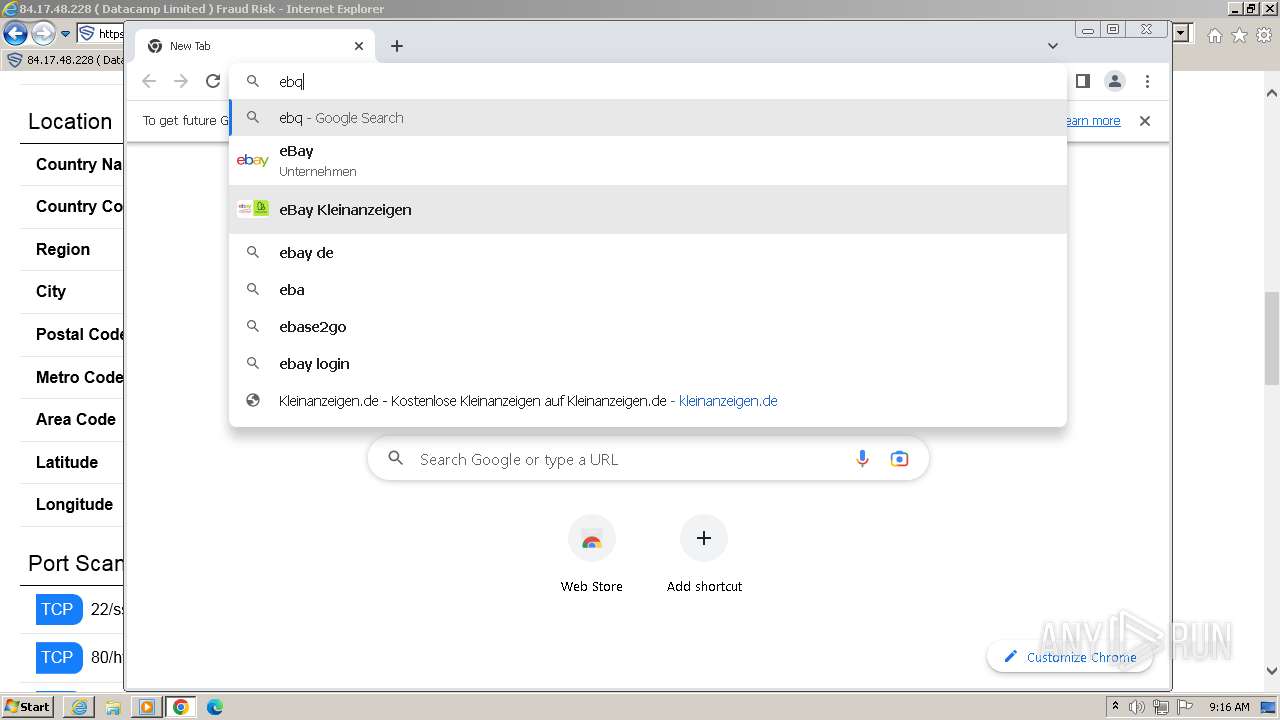Select the 'eba' suggestion

pos(648,290)
